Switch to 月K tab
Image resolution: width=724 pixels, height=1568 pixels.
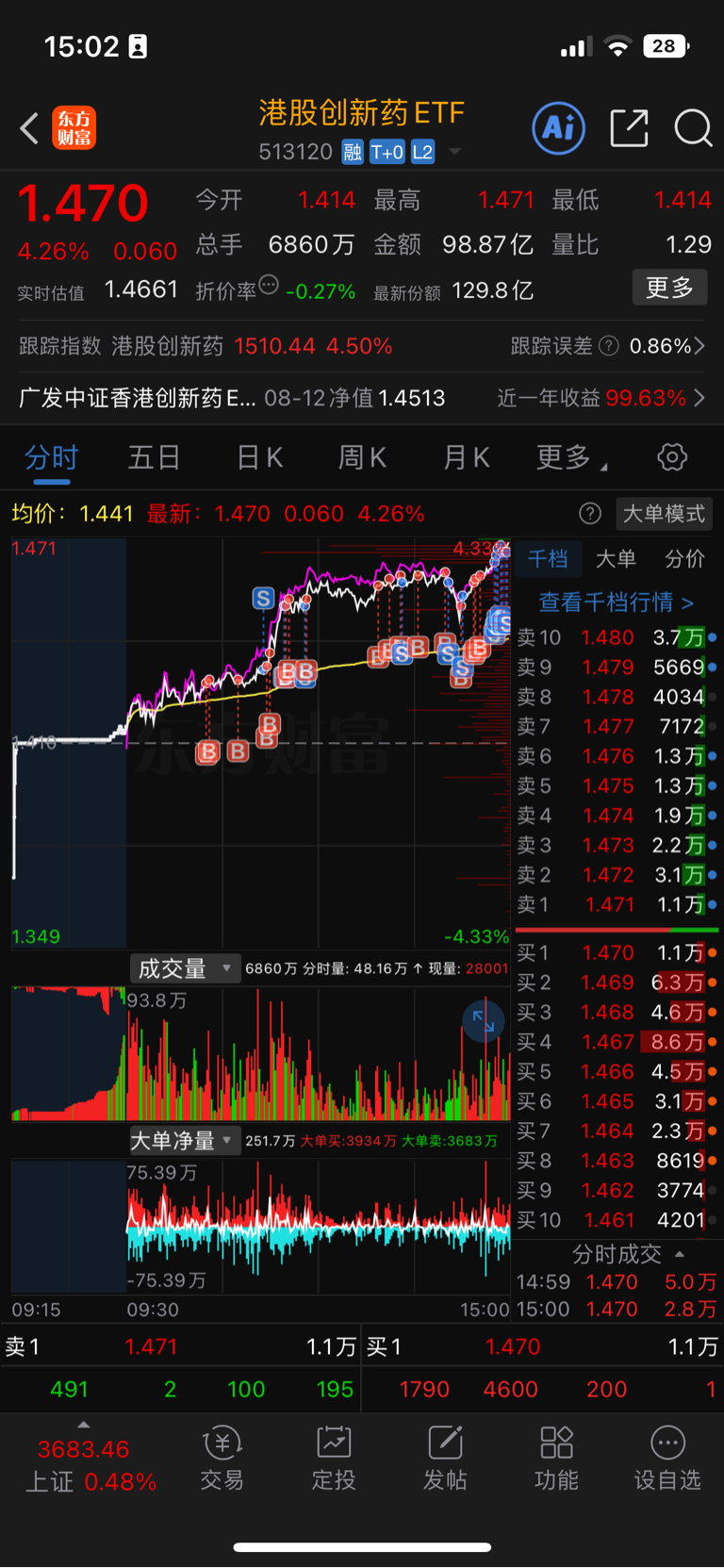point(466,458)
